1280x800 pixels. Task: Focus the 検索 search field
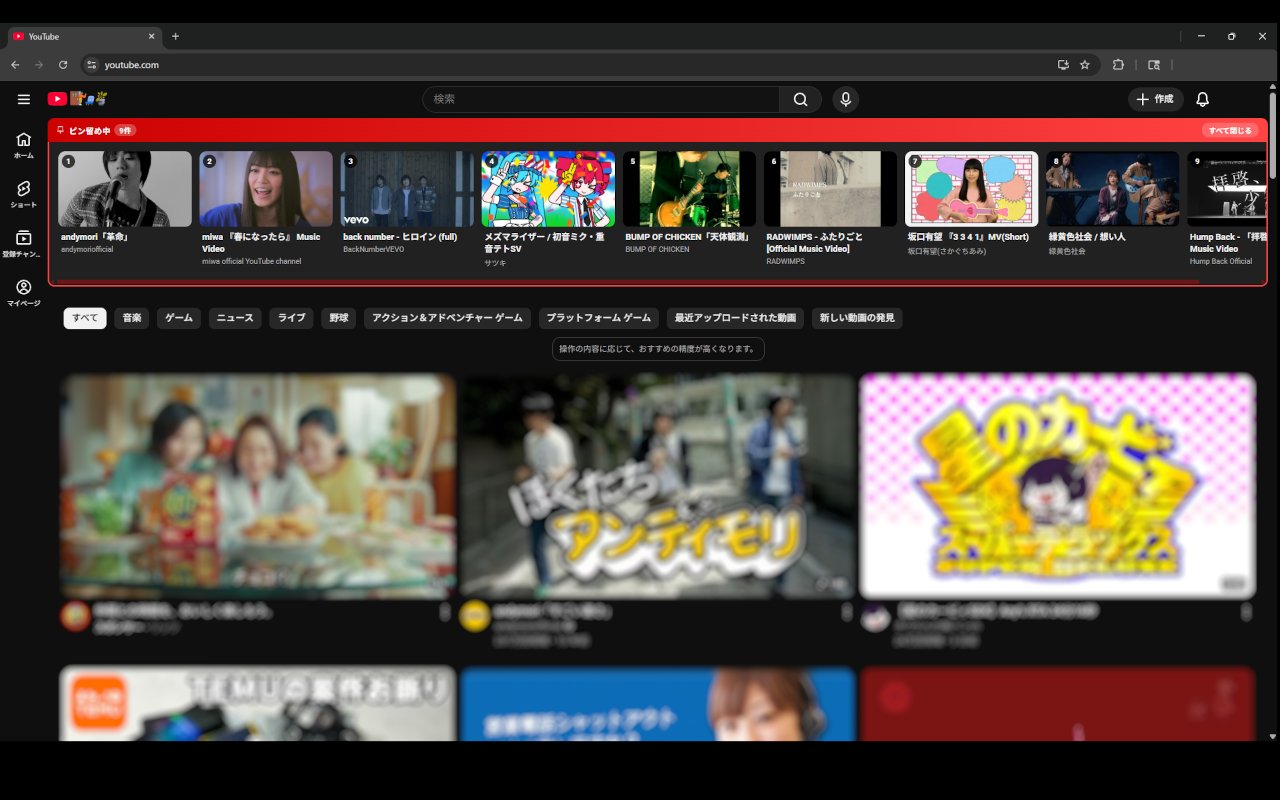pos(601,99)
